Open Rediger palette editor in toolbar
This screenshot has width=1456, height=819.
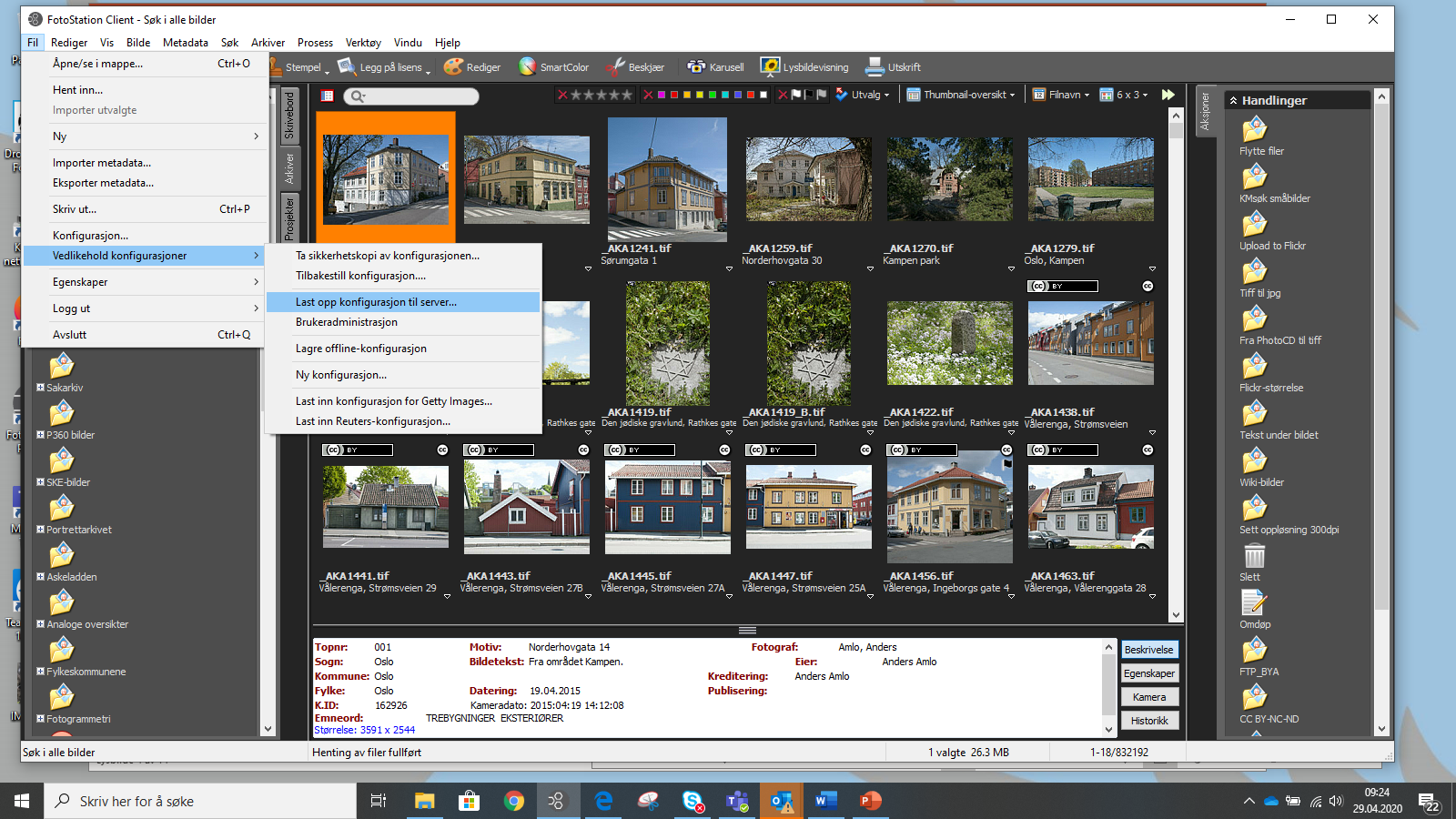click(x=471, y=67)
